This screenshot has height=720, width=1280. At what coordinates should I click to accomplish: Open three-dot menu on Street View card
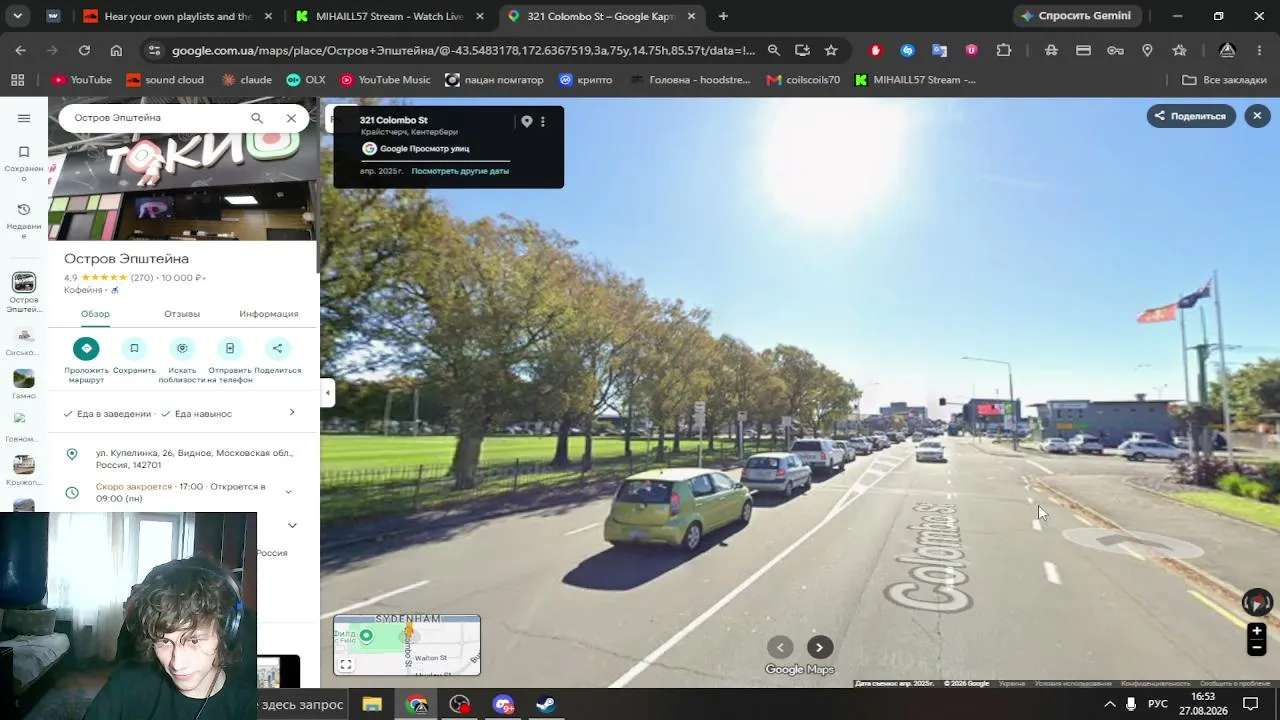[543, 121]
